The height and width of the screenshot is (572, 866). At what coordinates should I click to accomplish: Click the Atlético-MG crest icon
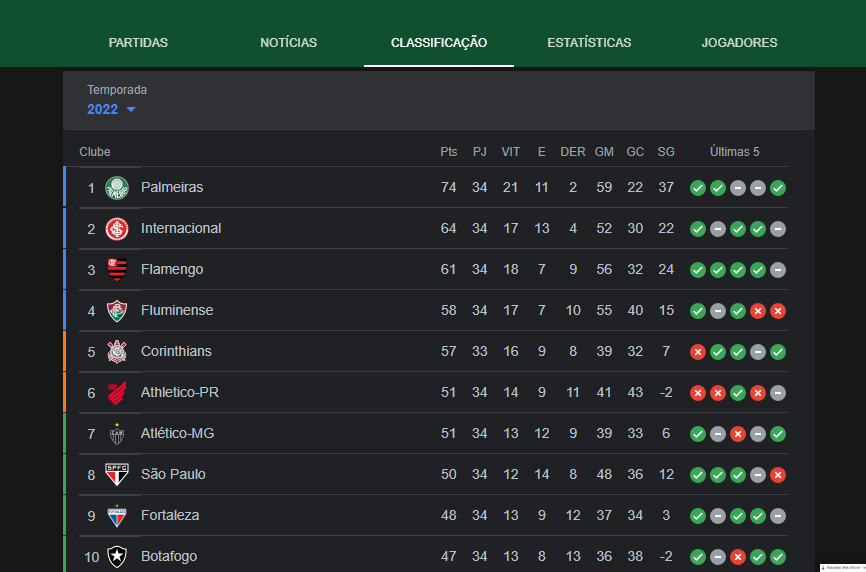point(117,433)
